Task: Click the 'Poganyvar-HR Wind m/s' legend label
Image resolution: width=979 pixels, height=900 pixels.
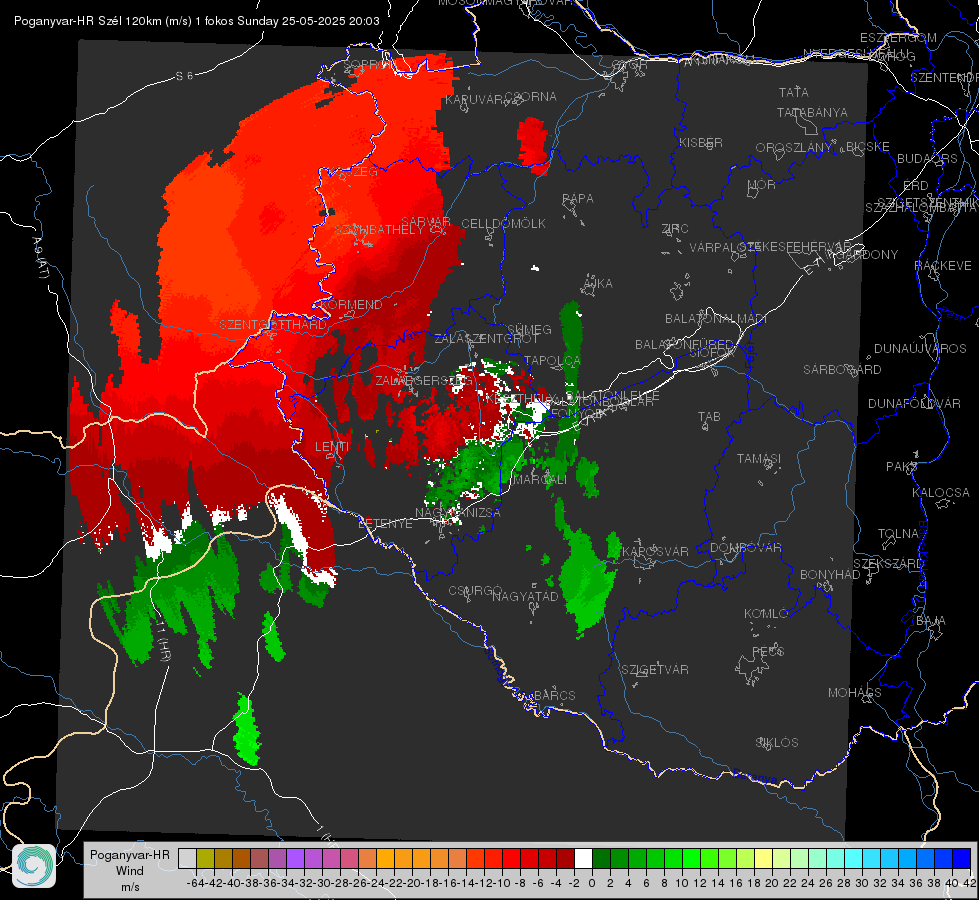Action: pos(130,871)
